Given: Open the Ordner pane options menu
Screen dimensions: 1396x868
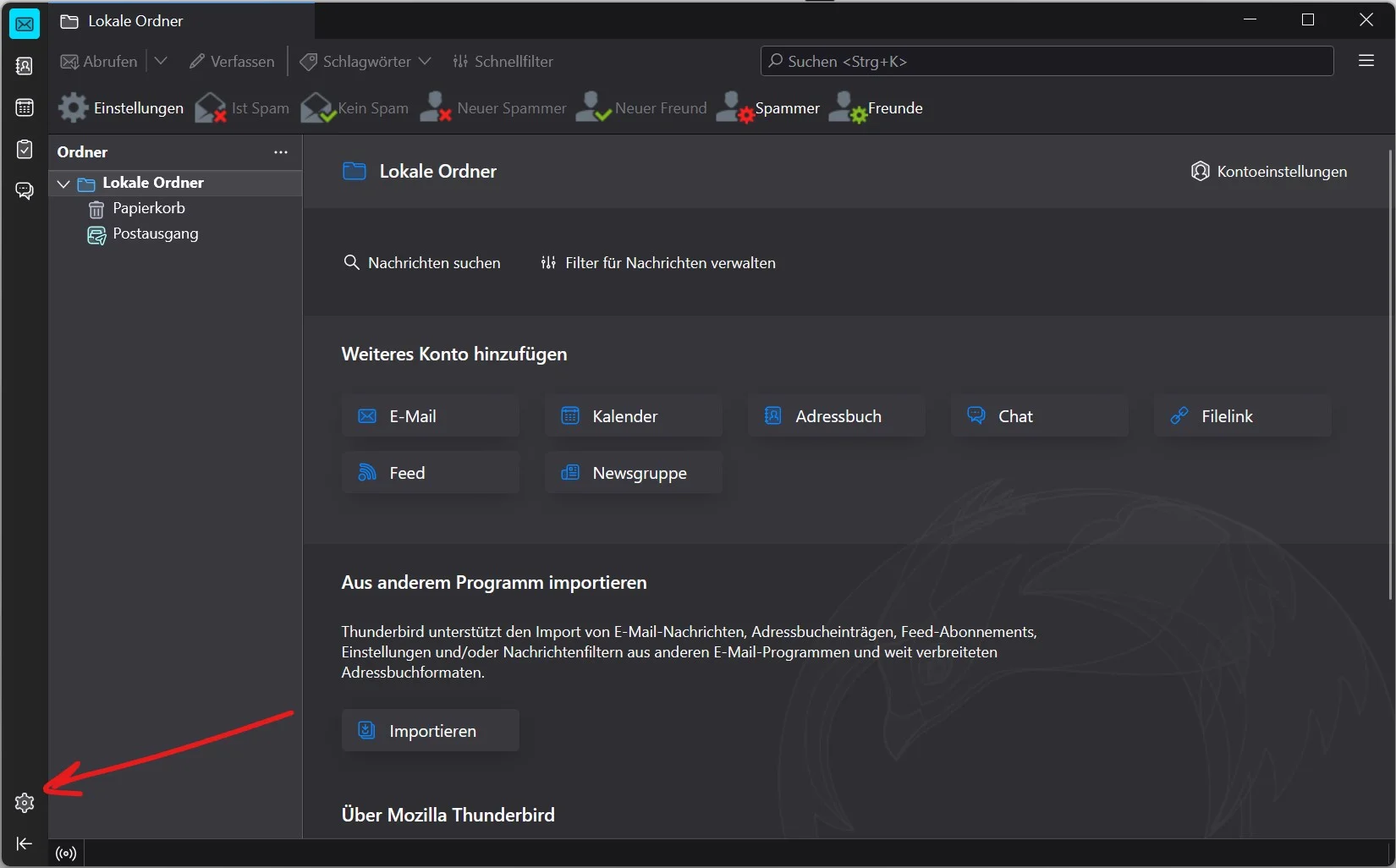Looking at the screenshot, I should tap(281, 152).
